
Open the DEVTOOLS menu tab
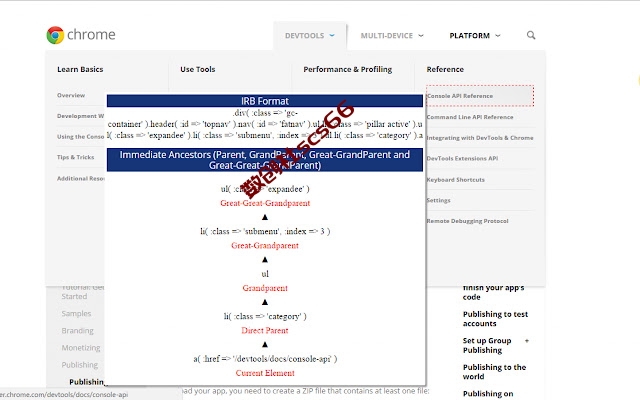coord(310,36)
